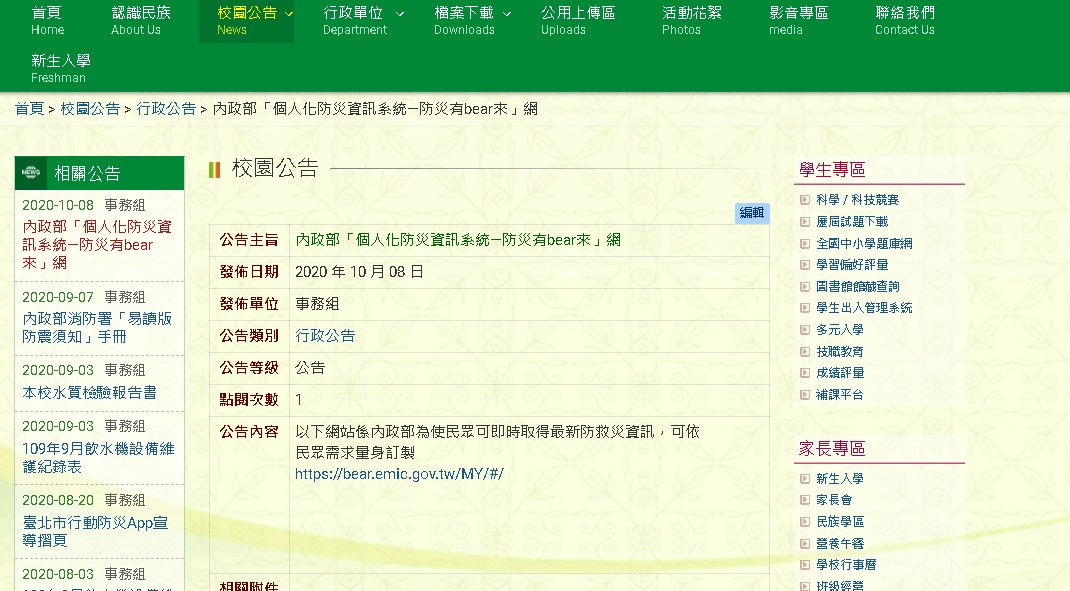This screenshot has height=591, width=1070.
Task: Open the 臺北市行動防災App宣導摺頁 announcement
Action: point(95,532)
